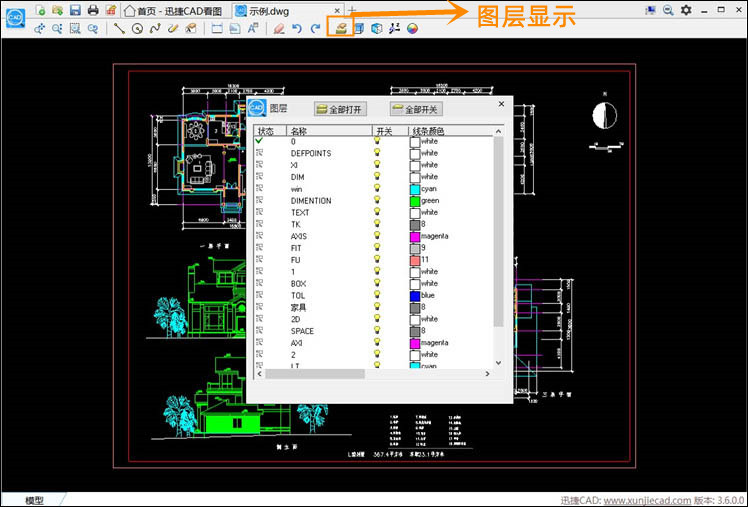
Task: Select the straight line drawing tool
Action: [x=119, y=29]
